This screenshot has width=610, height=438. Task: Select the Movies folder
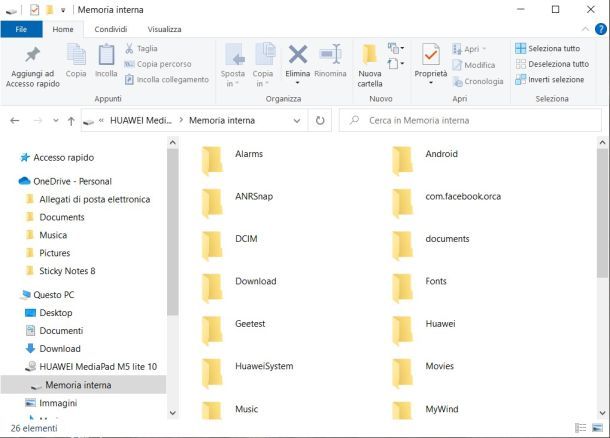[x=423, y=371]
